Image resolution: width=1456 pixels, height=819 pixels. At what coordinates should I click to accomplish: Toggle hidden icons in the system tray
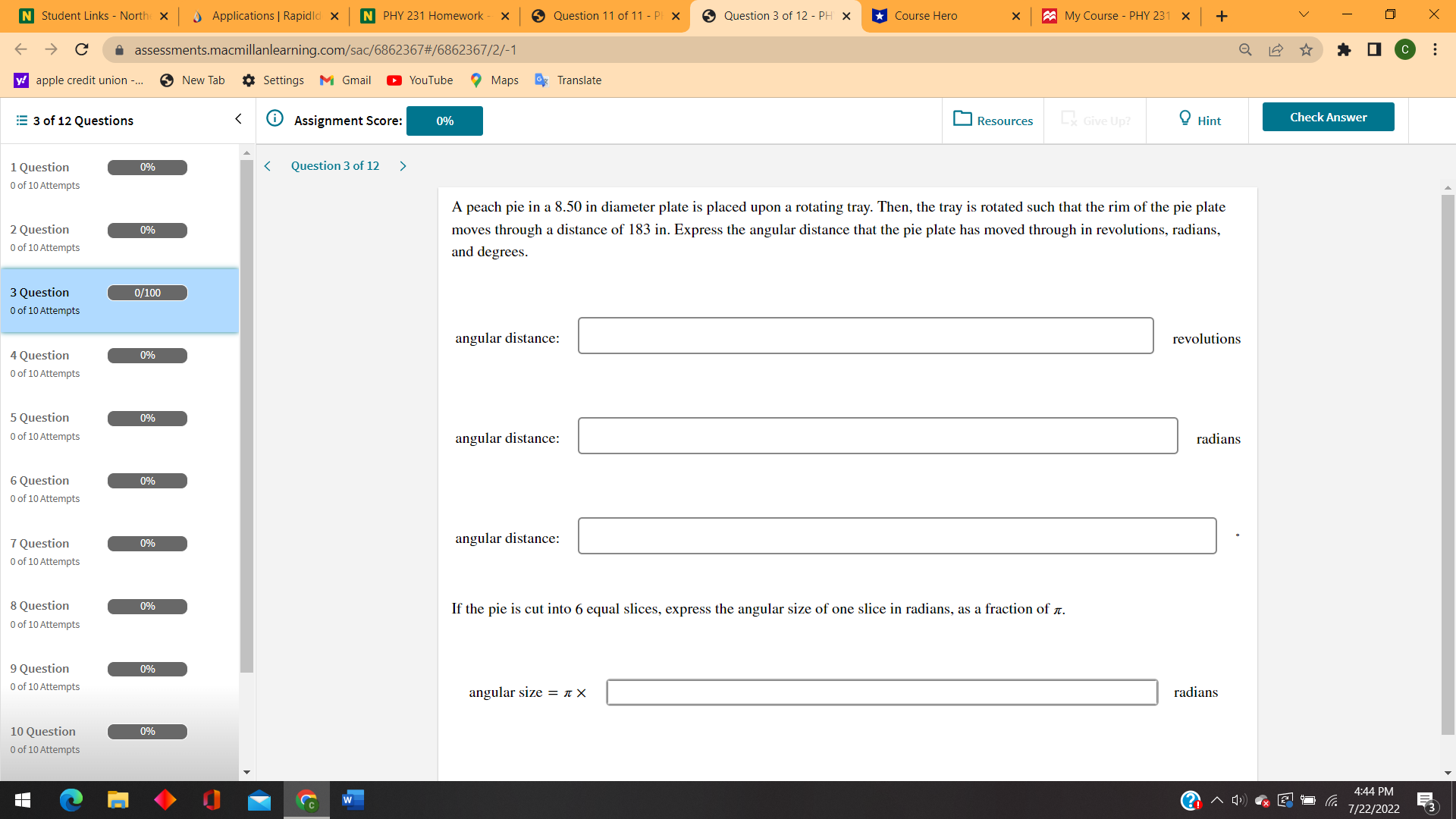pyautogui.click(x=1216, y=800)
